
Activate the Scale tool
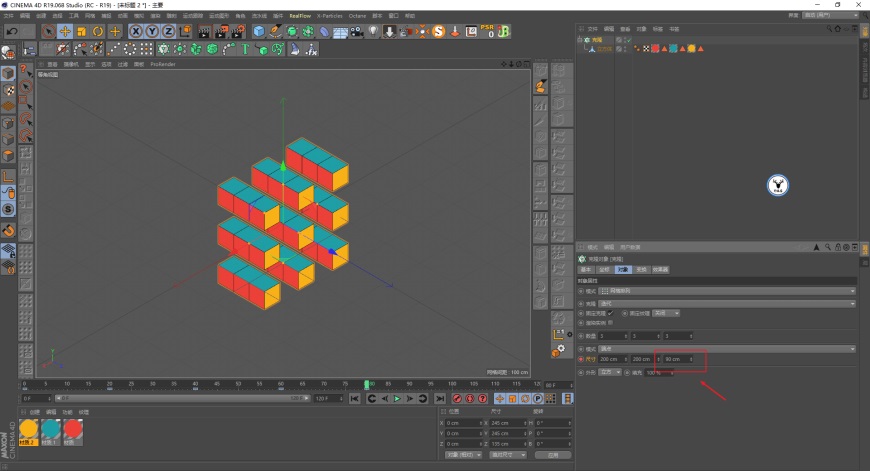pos(82,32)
